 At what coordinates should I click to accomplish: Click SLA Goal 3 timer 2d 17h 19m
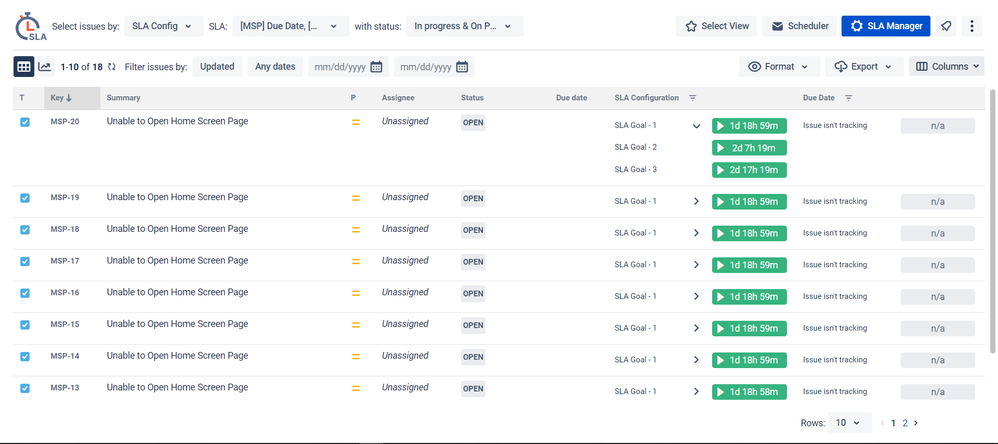[749, 170]
